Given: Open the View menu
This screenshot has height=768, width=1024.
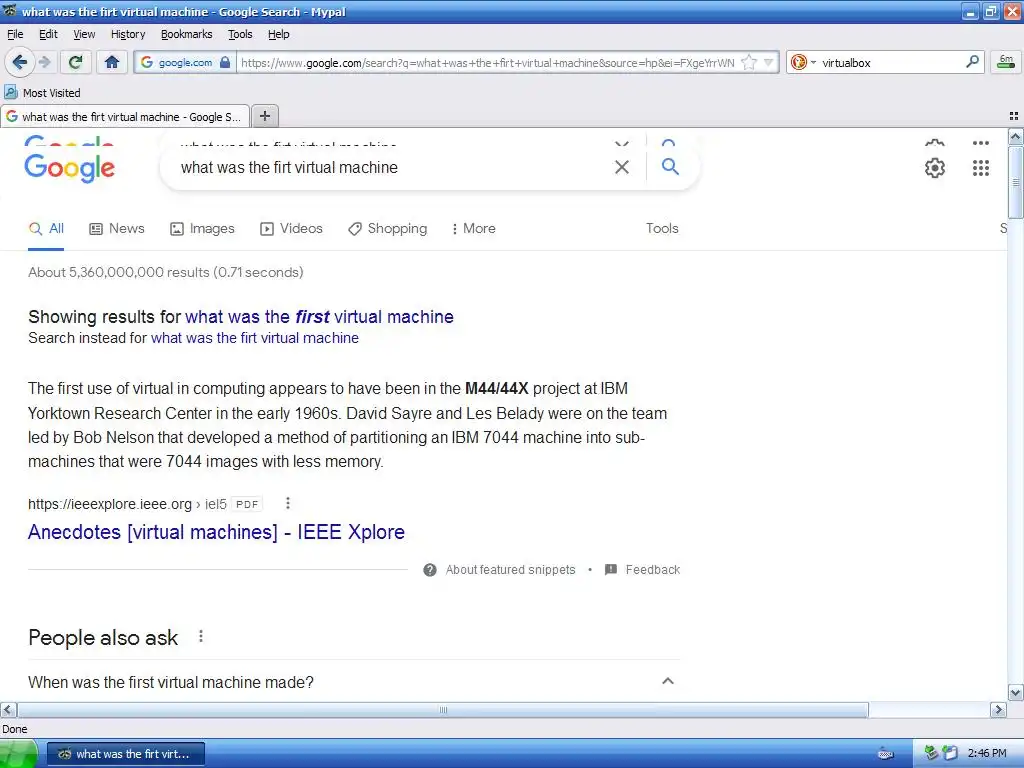Looking at the screenshot, I should [x=84, y=34].
